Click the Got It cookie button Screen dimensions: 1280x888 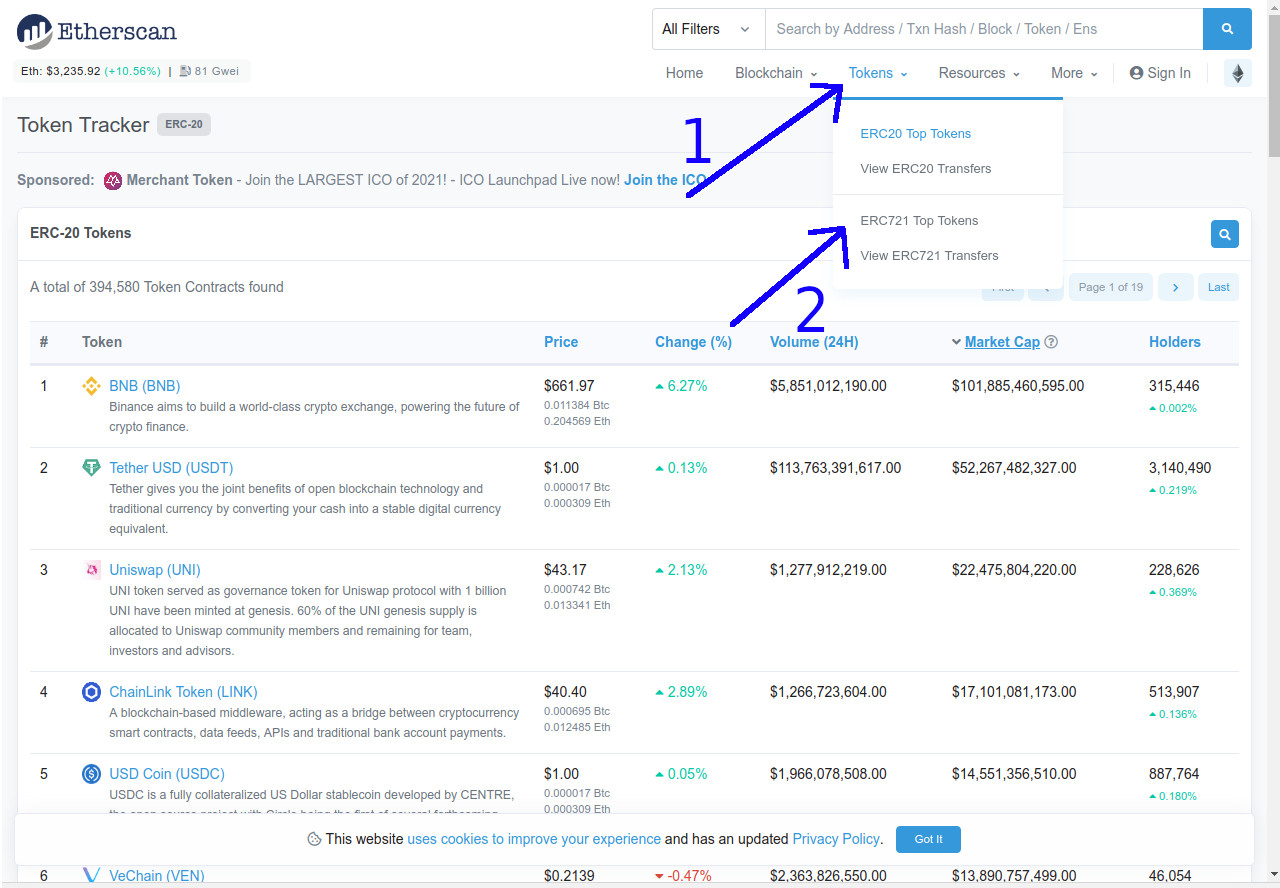928,839
